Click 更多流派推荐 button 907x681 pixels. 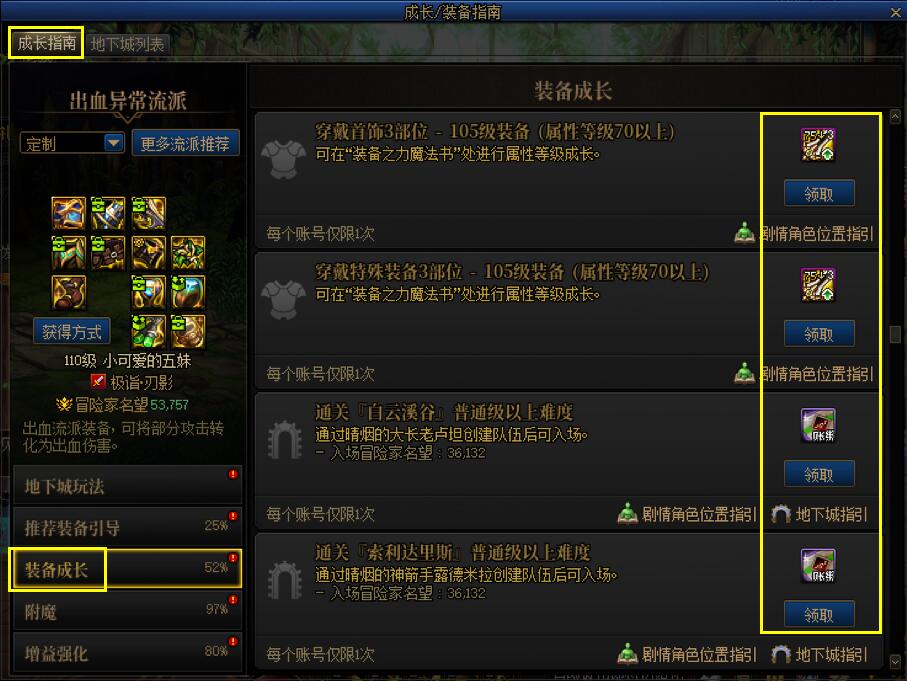coord(185,143)
